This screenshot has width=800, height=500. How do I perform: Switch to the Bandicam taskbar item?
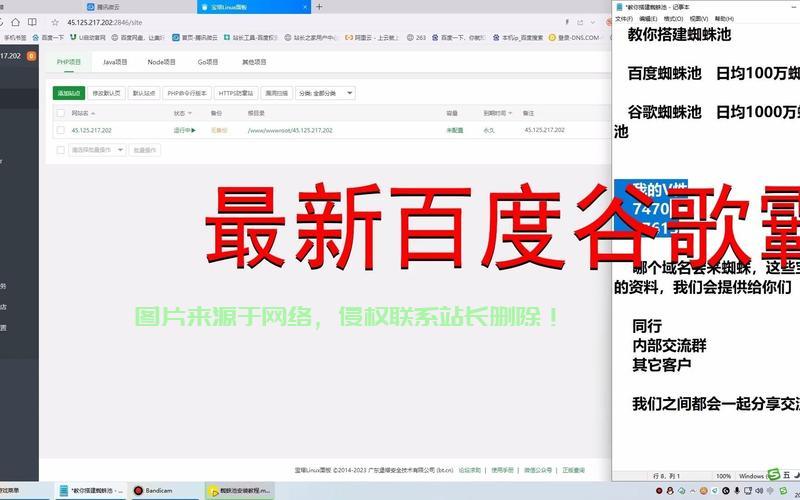[x=164, y=490]
